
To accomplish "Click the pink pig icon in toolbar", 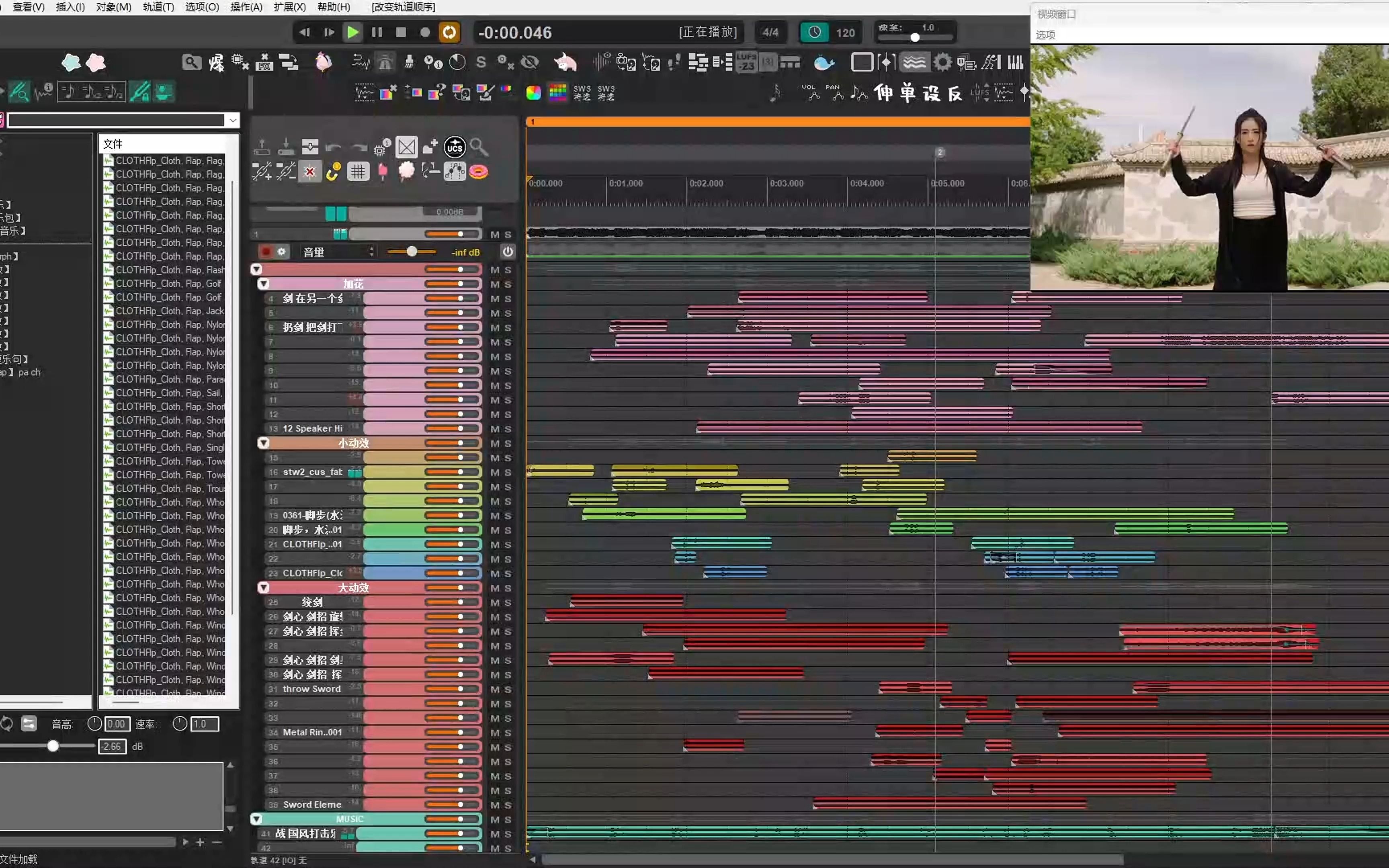I will tap(565, 62).
